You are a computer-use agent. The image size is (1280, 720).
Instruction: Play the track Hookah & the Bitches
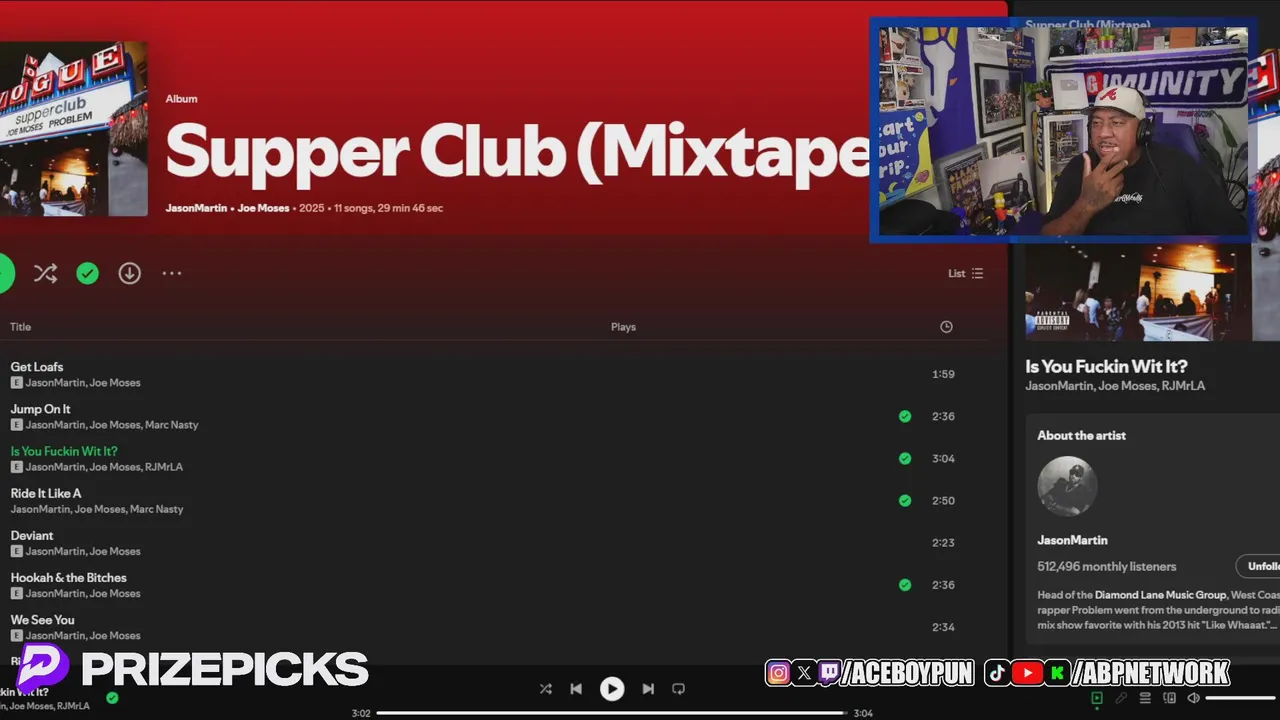68,577
